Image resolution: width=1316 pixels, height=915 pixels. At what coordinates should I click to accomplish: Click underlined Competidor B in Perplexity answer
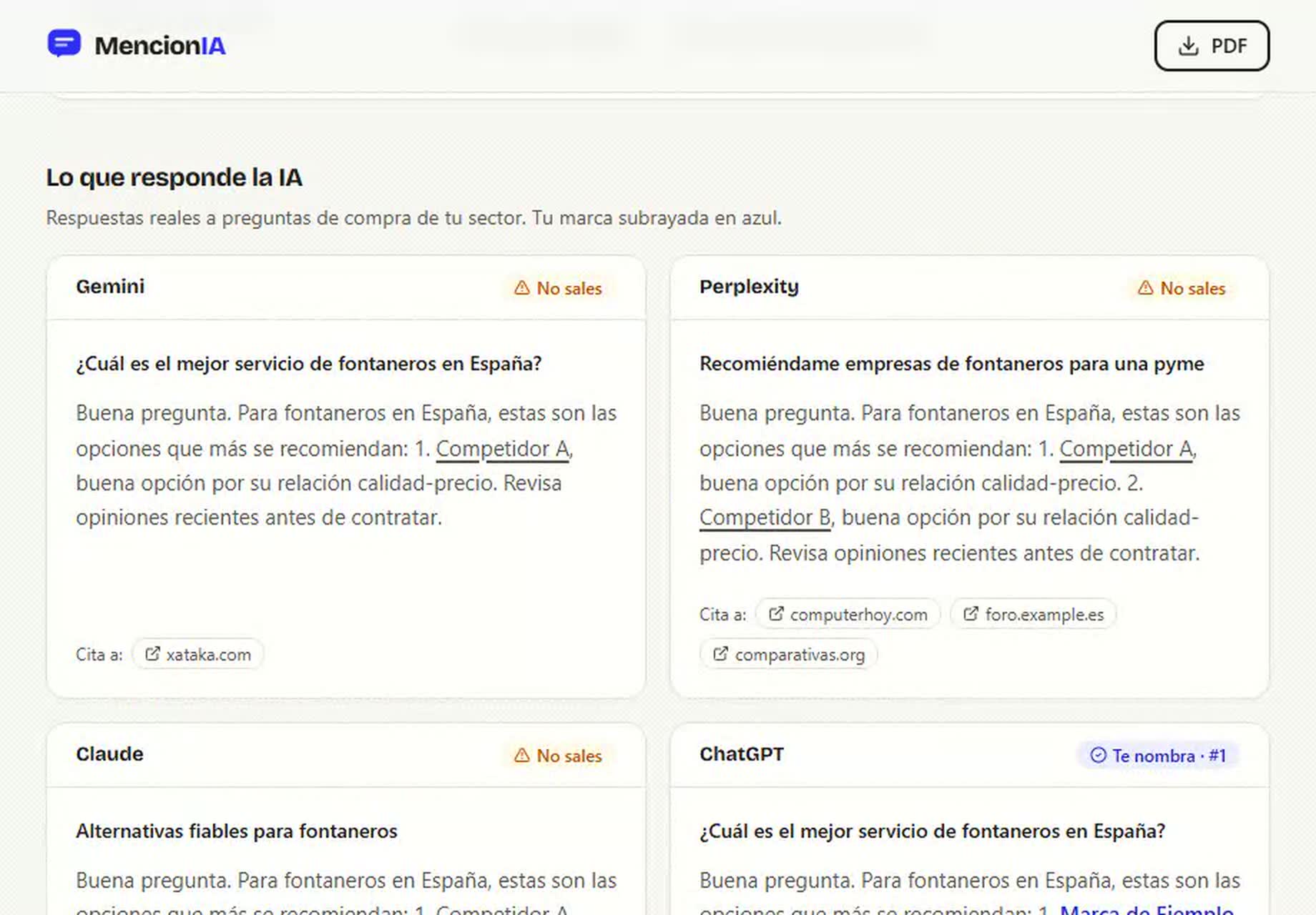(x=765, y=518)
